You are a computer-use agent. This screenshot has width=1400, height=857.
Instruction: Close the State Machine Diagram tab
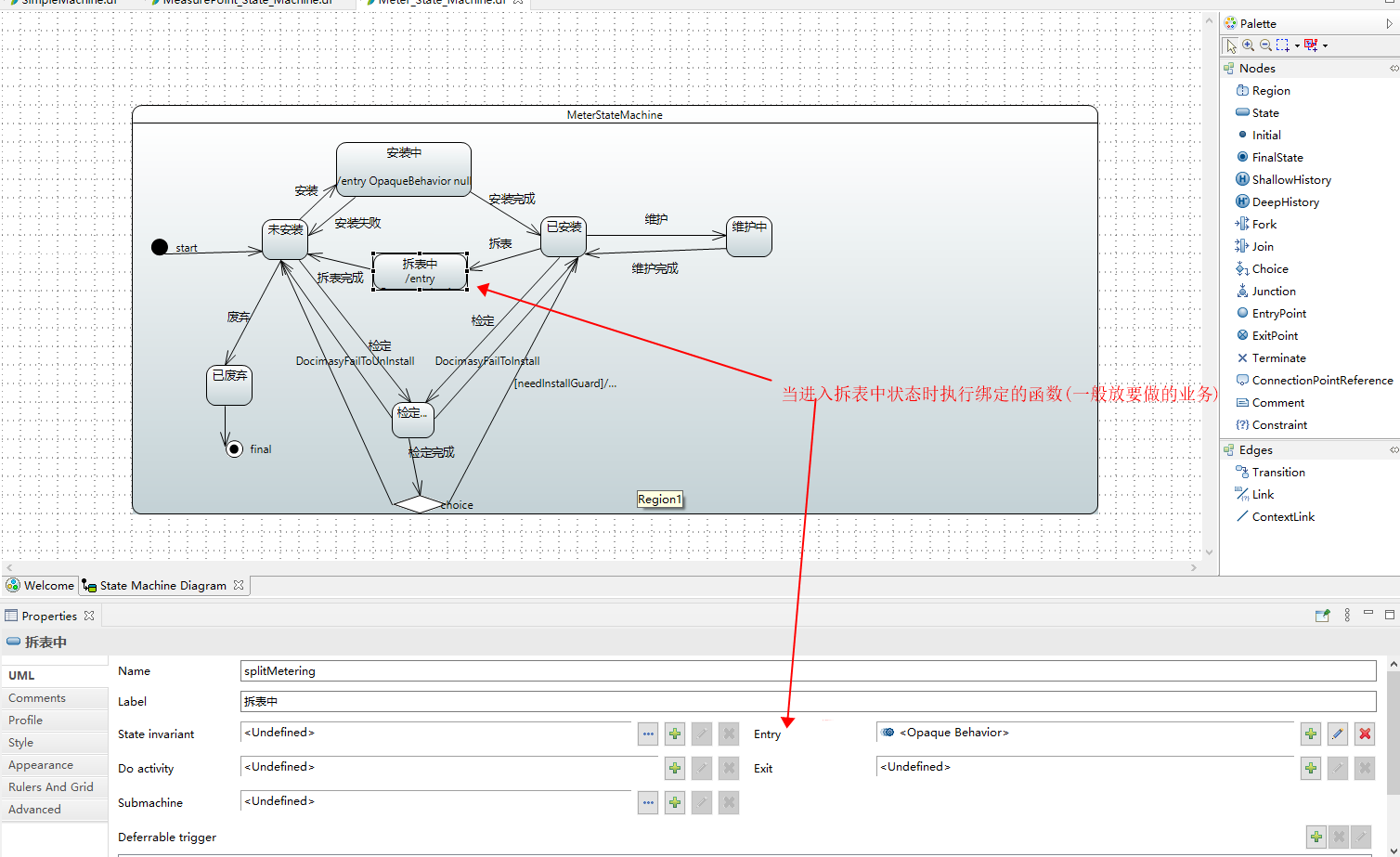239,585
